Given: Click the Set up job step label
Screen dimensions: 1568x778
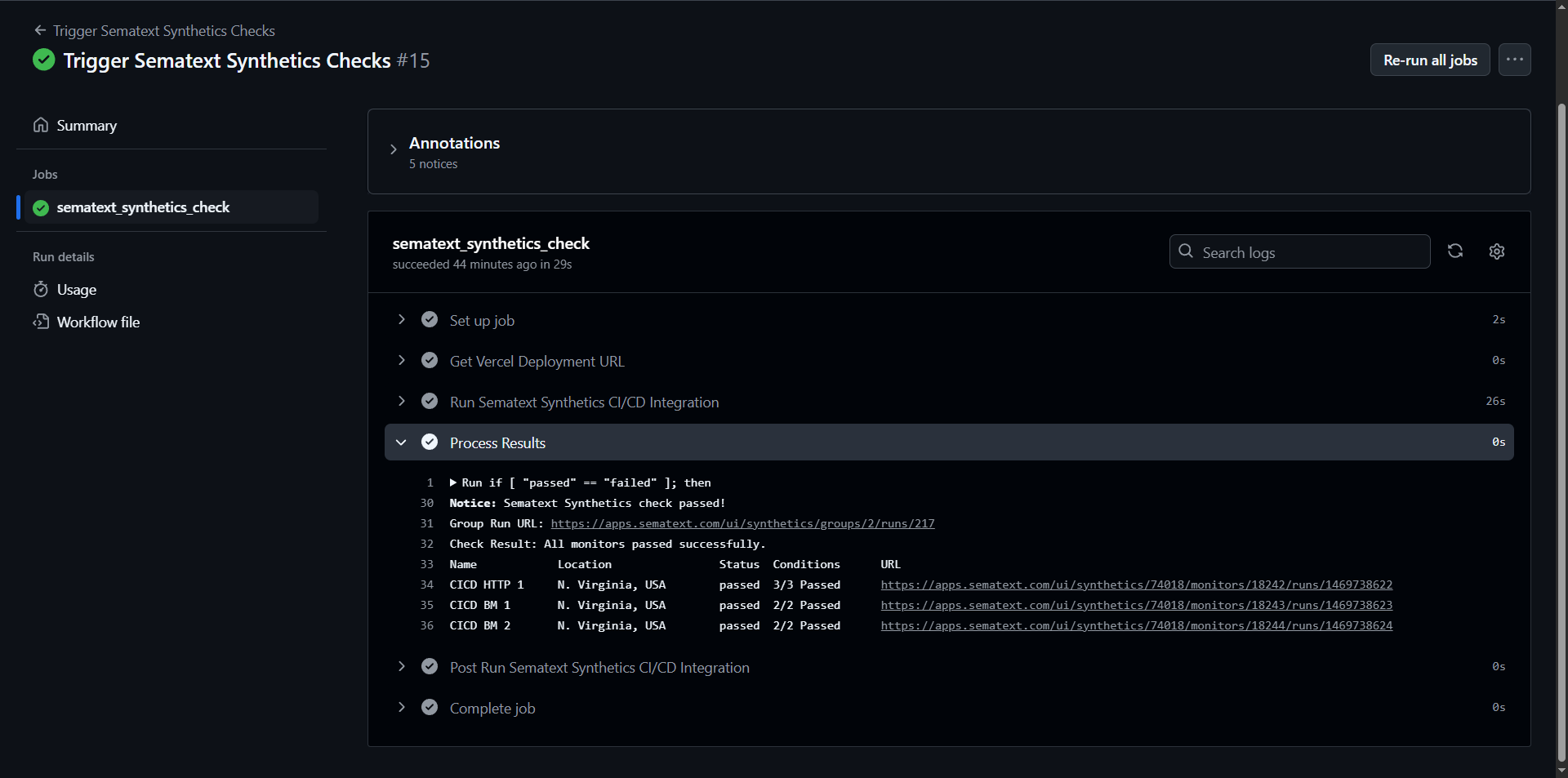Looking at the screenshot, I should 482,321.
